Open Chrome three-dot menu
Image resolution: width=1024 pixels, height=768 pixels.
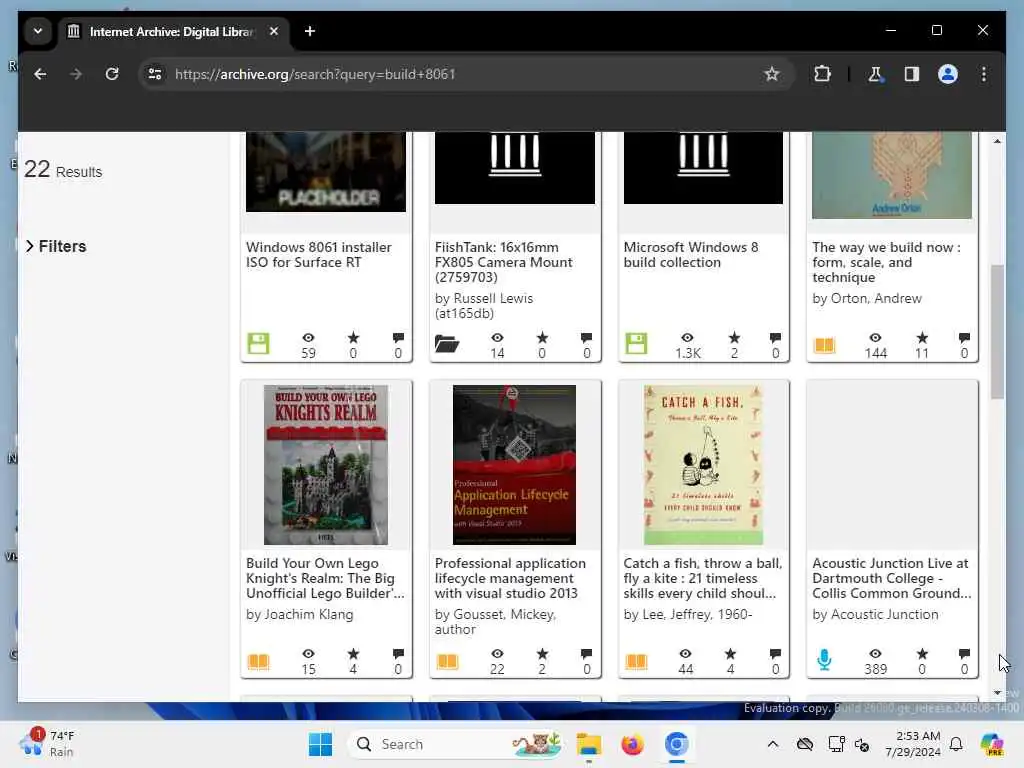984,74
